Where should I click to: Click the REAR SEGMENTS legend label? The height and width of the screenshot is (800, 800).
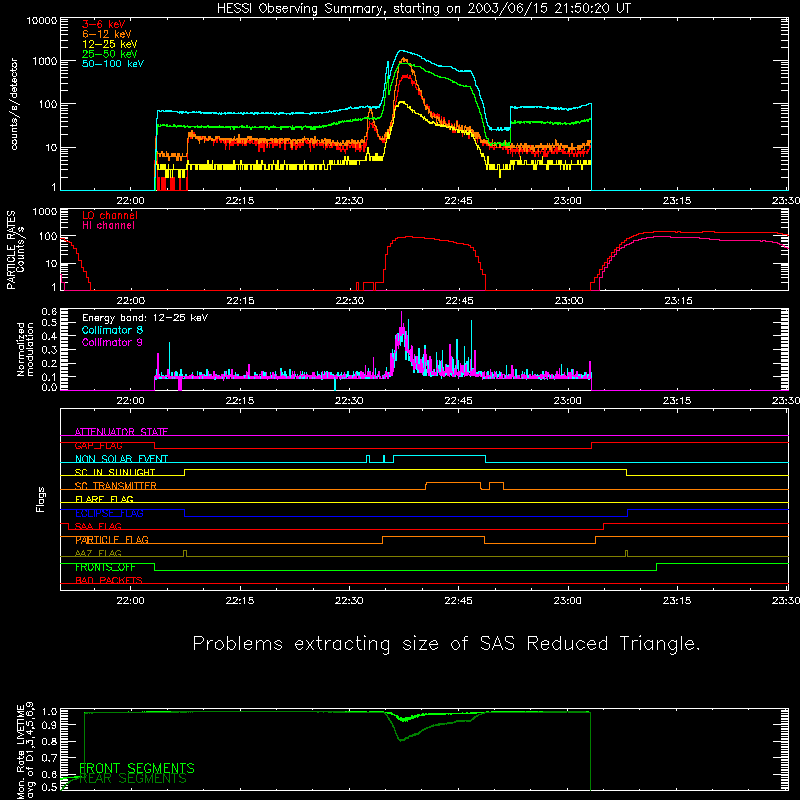pyautogui.click(x=133, y=779)
